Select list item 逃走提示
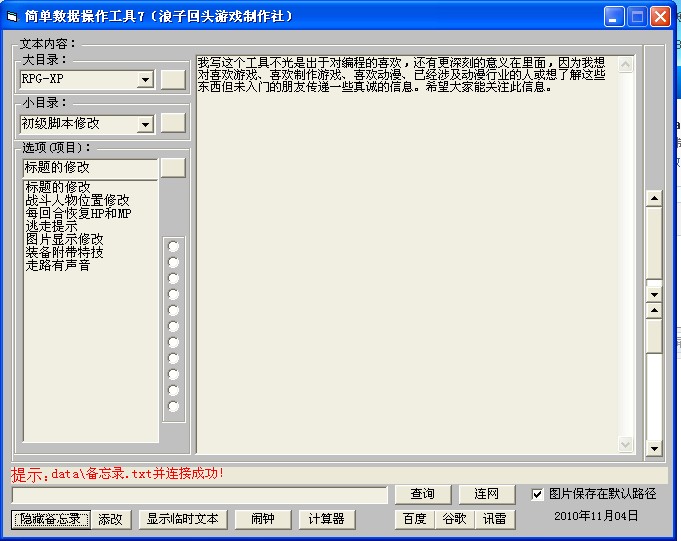 (x=51, y=226)
